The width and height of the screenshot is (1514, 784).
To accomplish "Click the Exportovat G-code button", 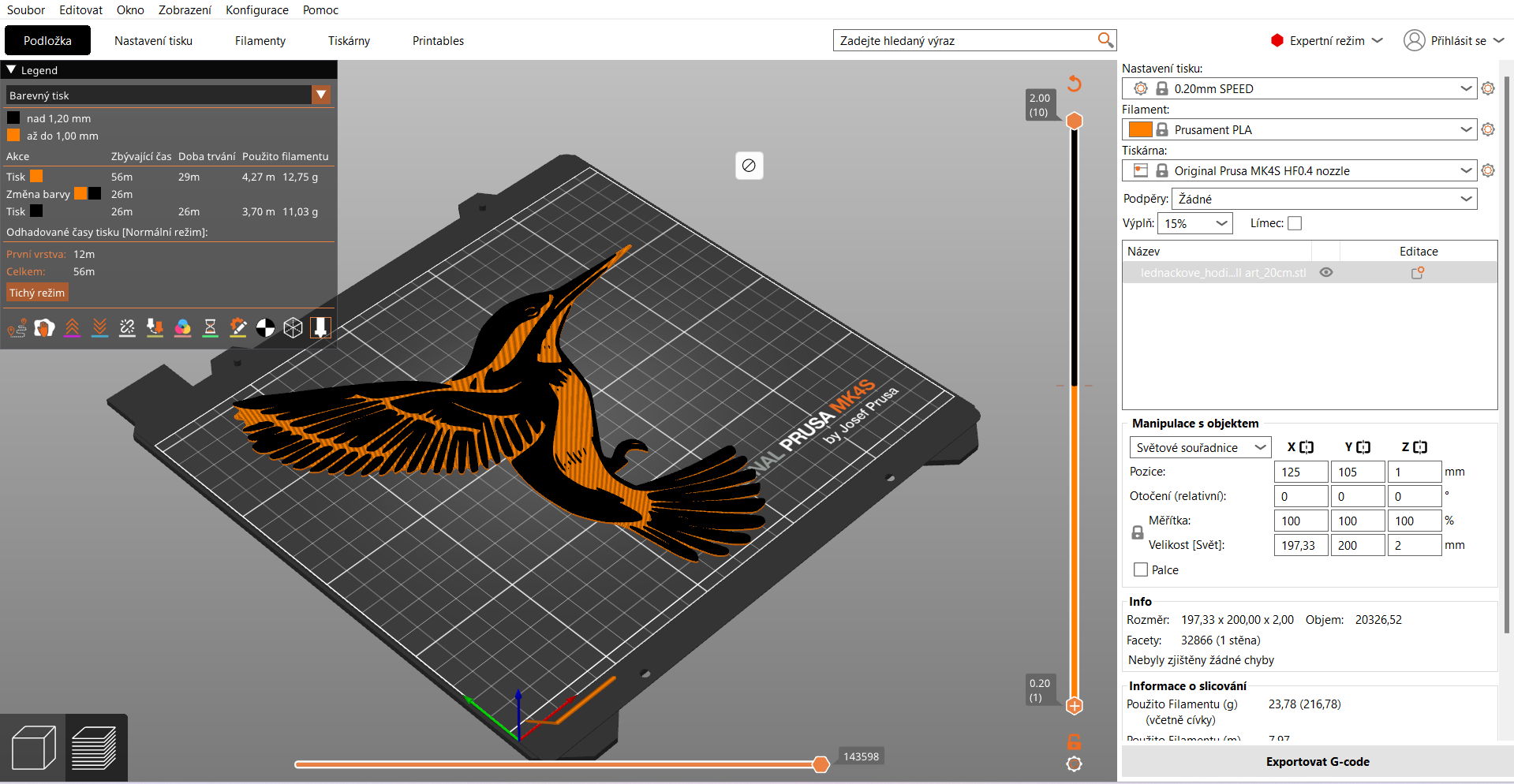I will (1318, 762).
